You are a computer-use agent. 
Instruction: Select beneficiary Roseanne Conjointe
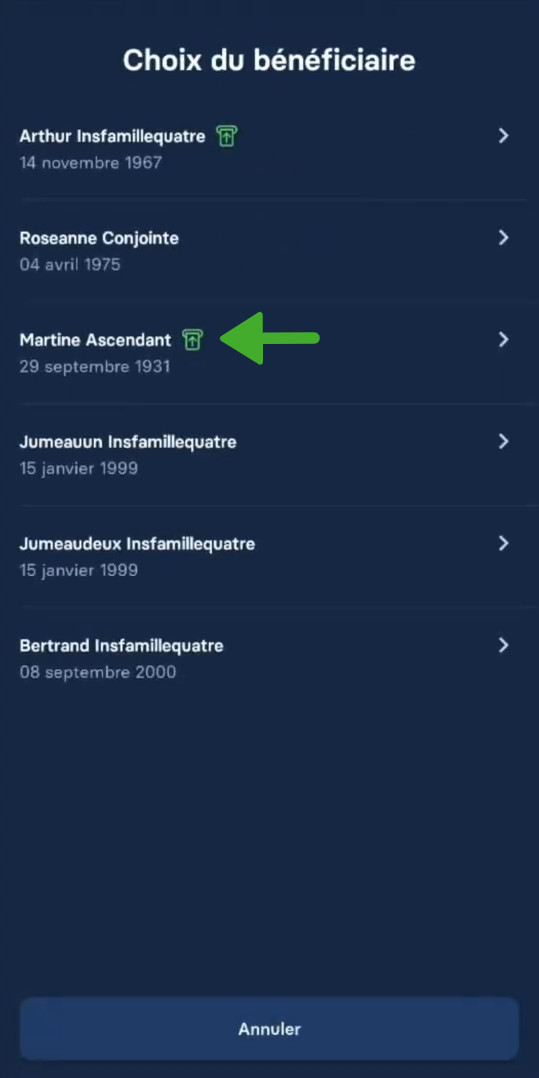pyautogui.click(x=270, y=251)
